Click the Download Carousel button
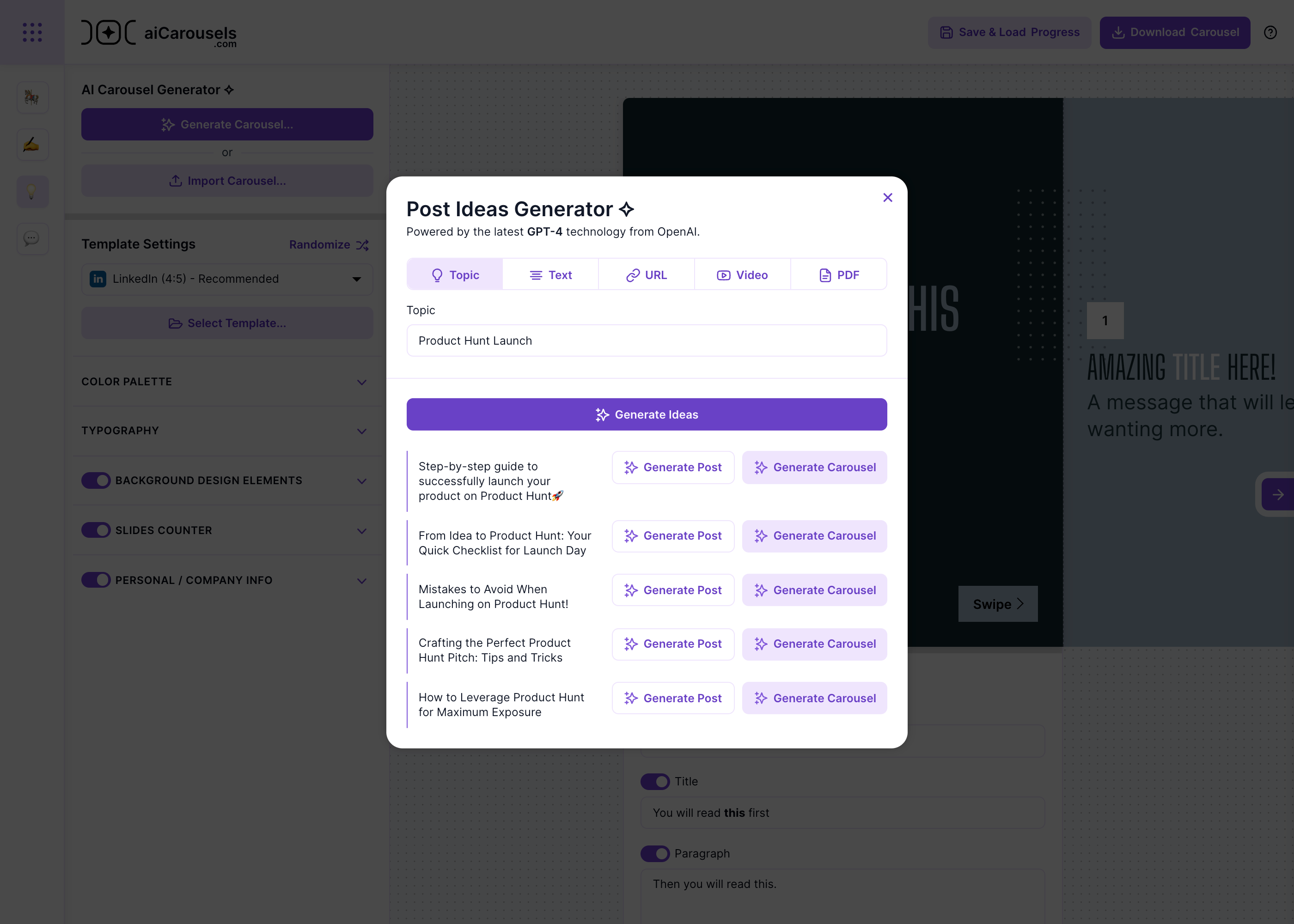Screen dimensions: 1294x924 1174,32
